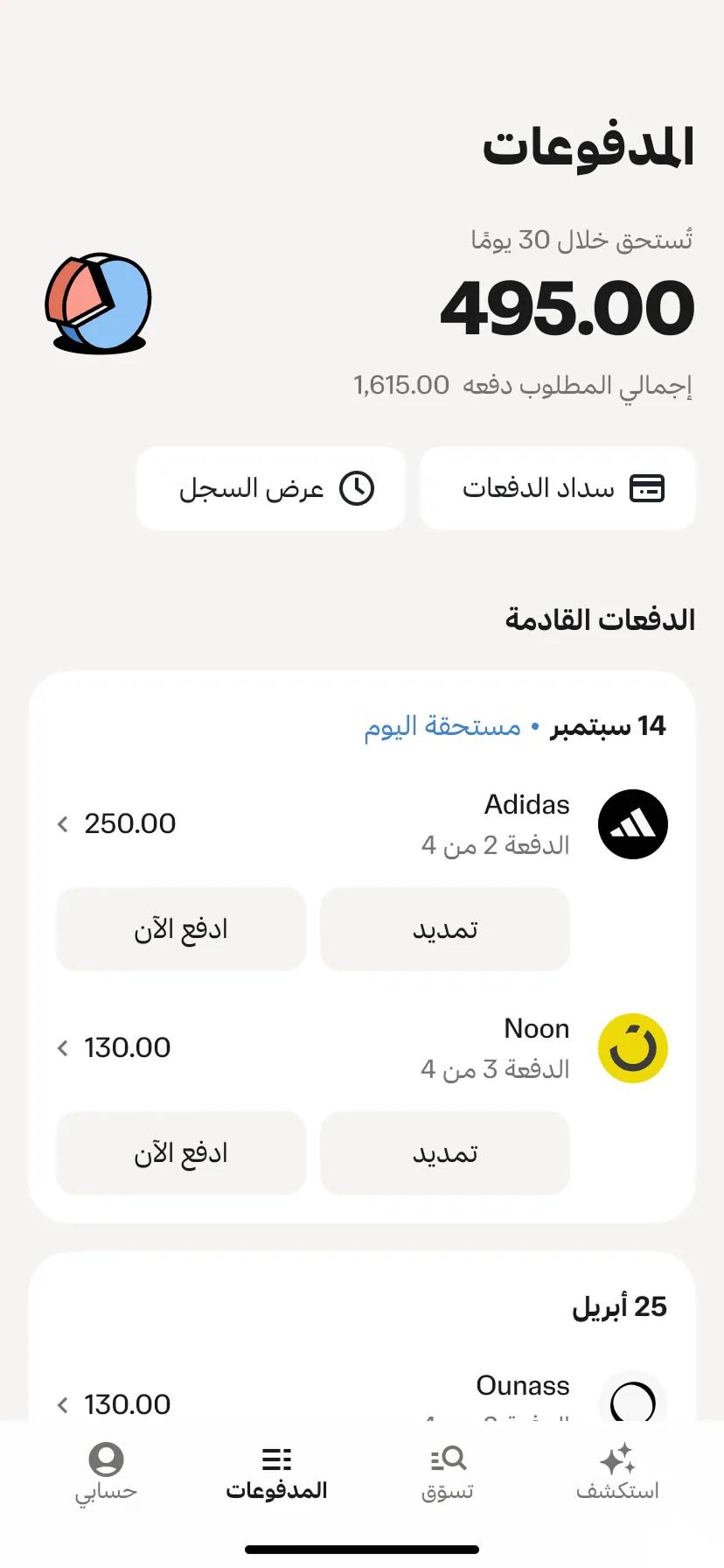Image resolution: width=724 pixels, height=1568 pixels.
Task: Expand Adidas payment chevron beside 250.00
Action: click(62, 824)
